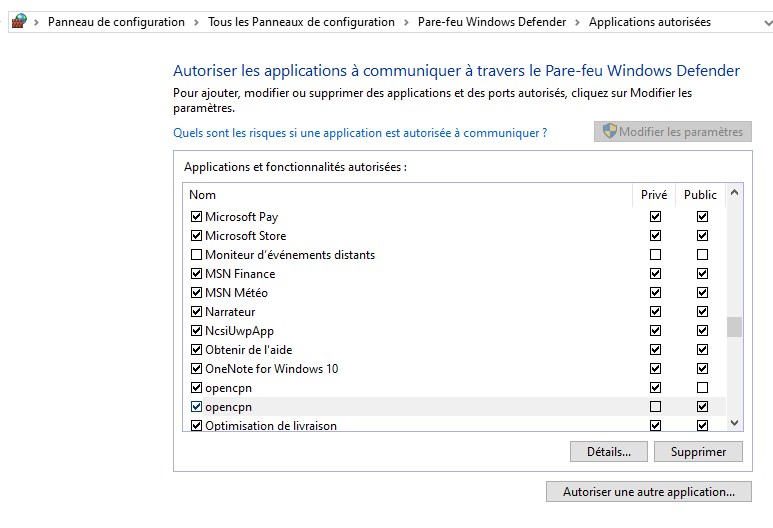
Task: Enable Moniteur d'événements distants name checkbox
Action: [196, 254]
